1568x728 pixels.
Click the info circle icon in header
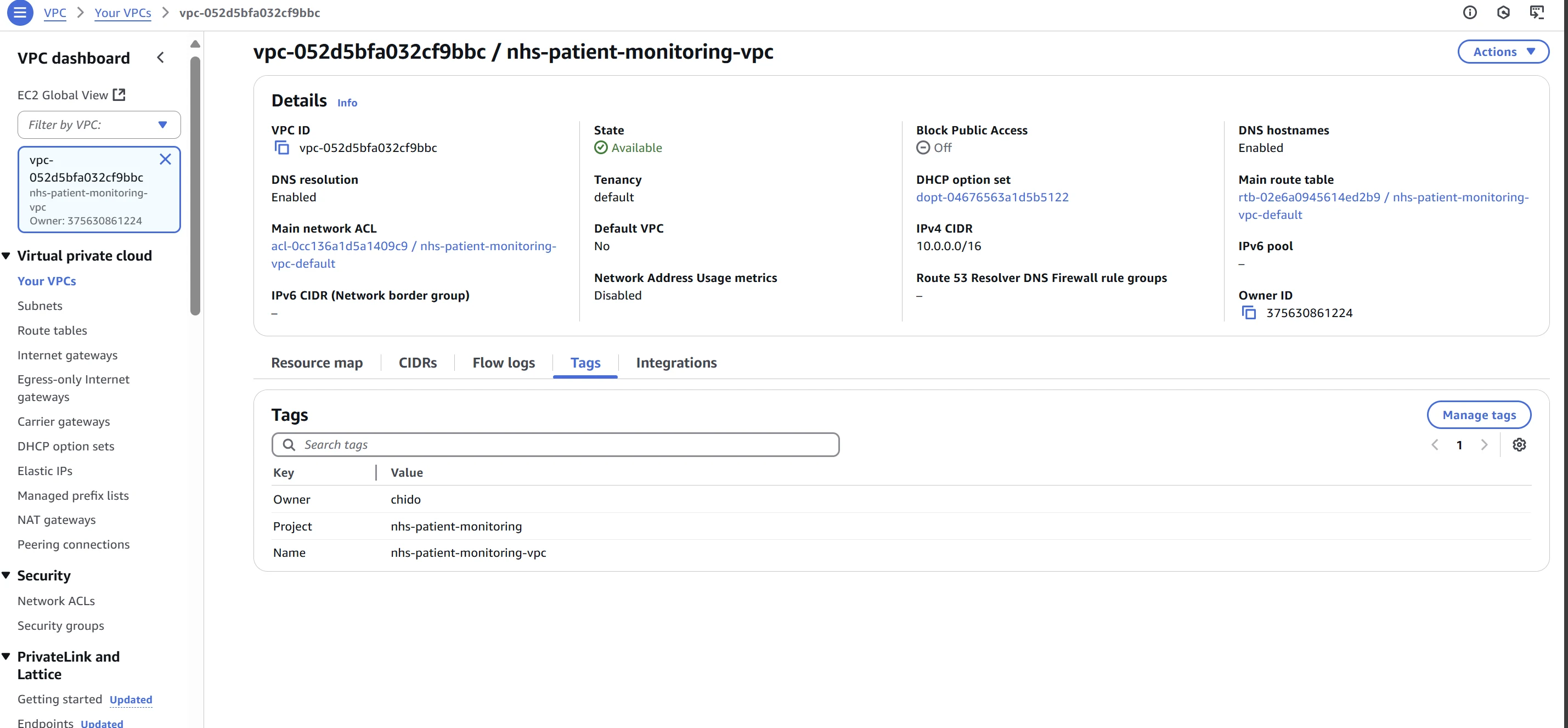[1469, 13]
